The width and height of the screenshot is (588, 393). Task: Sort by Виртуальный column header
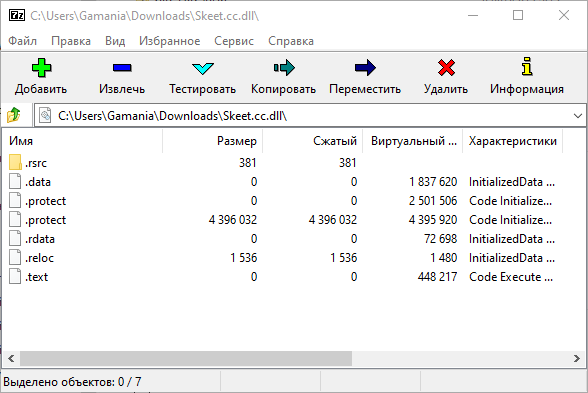tap(412, 141)
